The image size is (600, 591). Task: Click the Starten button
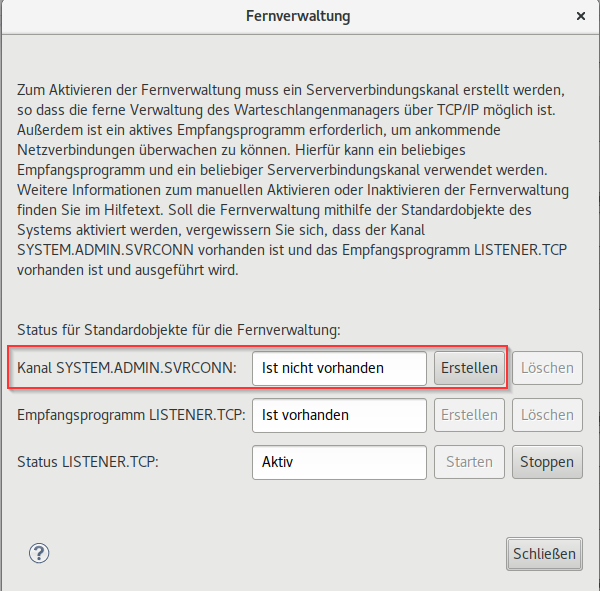(469, 462)
